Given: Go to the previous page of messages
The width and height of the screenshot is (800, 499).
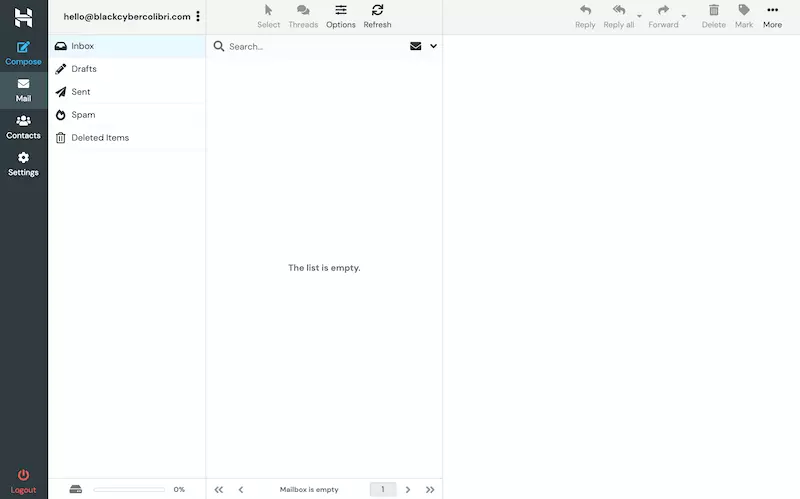Looking at the screenshot, I should (x=241, y=490).
